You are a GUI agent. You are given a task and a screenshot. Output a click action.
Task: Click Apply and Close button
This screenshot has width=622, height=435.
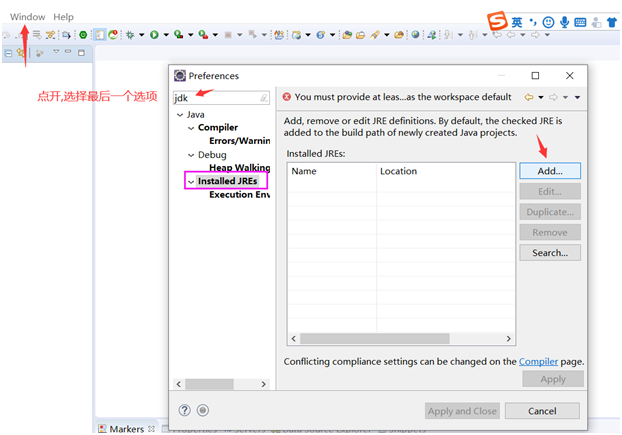462,411
